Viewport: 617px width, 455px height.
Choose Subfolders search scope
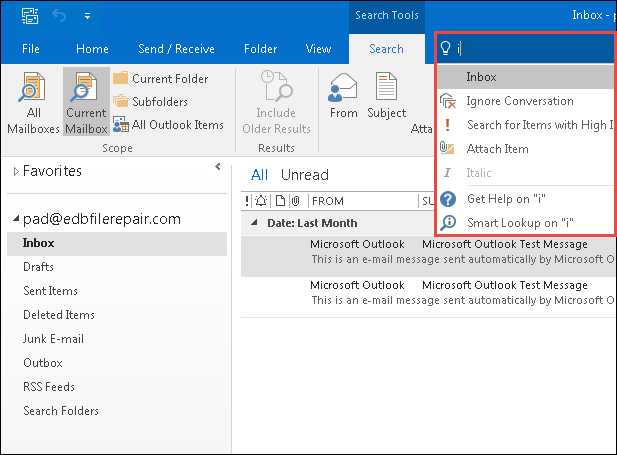tap(150, 102)
